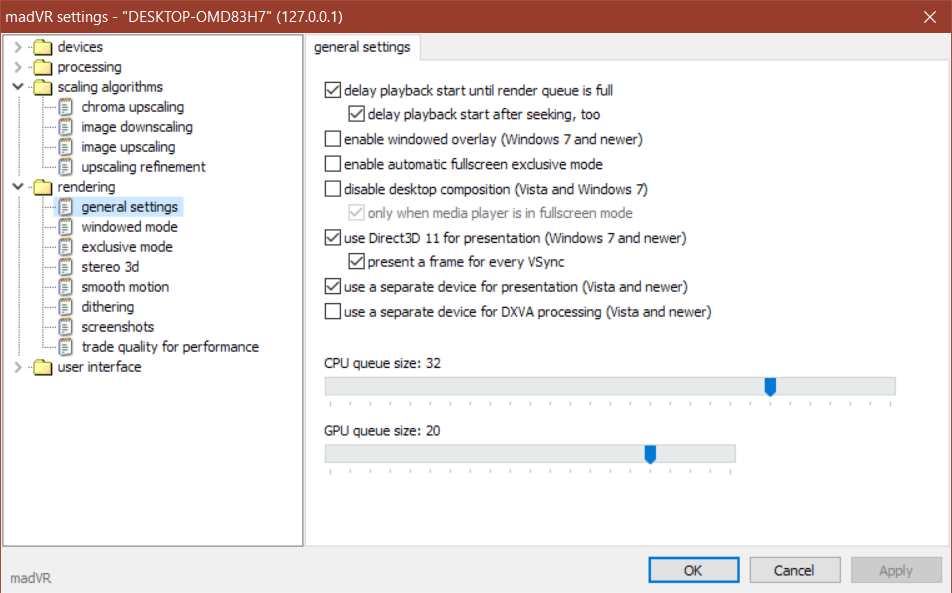Viewport: 952px width, 593px height.
Task: Select the dithering tree item text
Action: (x=108, y=307)
